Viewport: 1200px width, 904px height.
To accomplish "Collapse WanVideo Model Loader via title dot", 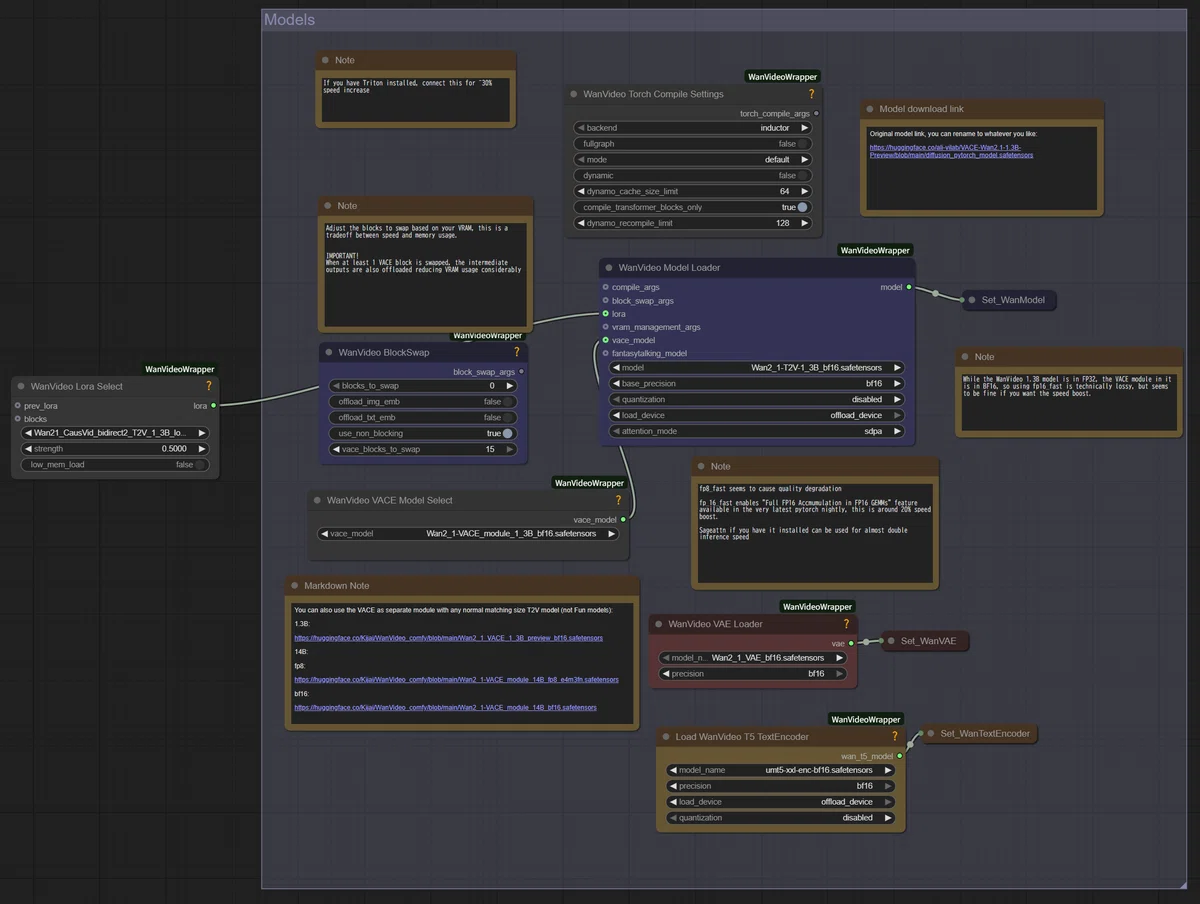I will 609,268.
